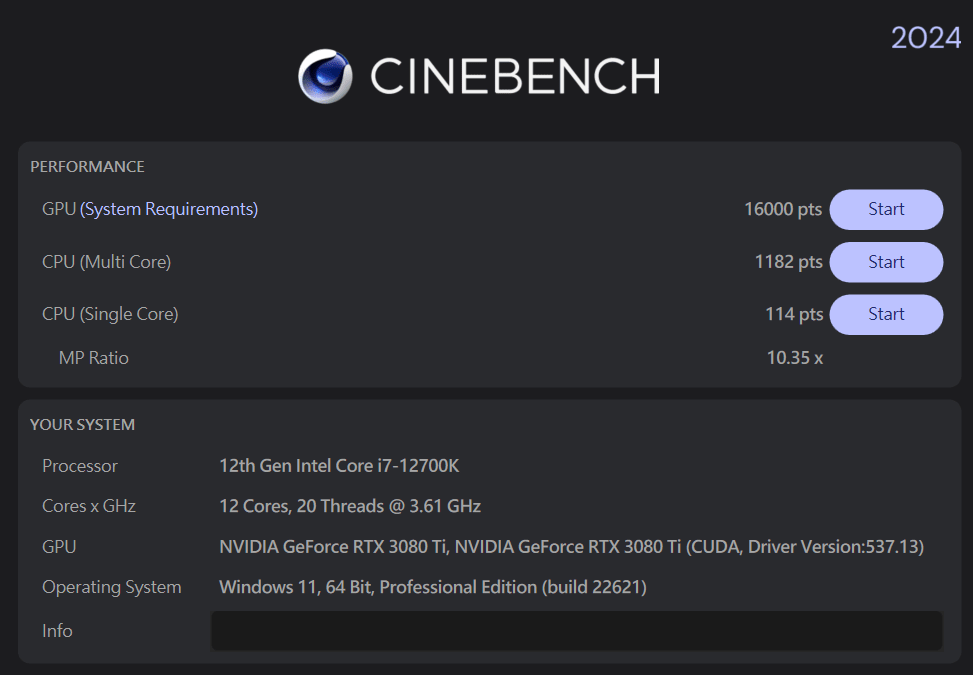This screenshot has height=675, width=973.
Task: Click the Cinebench logo icon
Action: [x=323, y=76]
